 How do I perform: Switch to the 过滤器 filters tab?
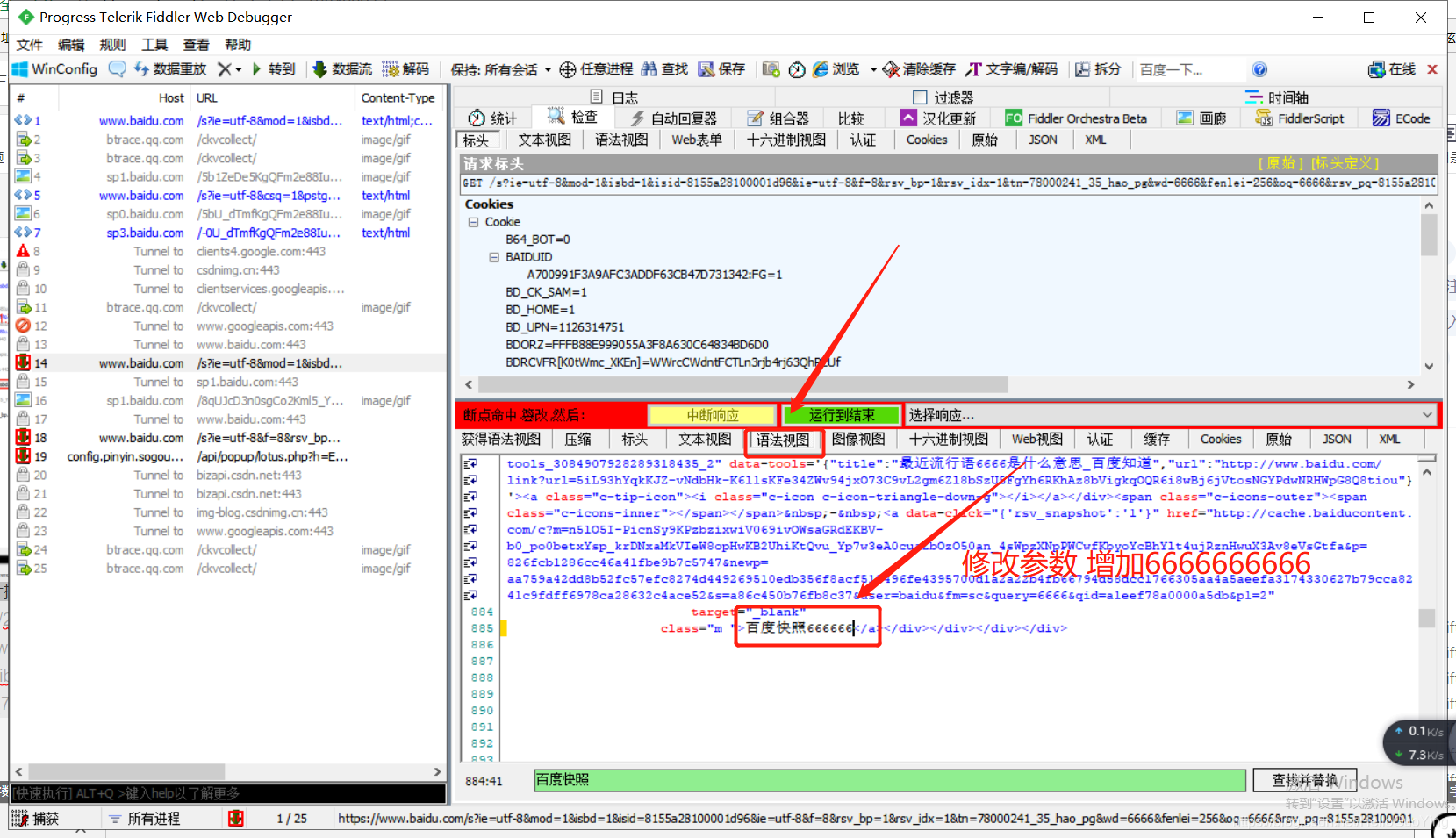point(943,97)
